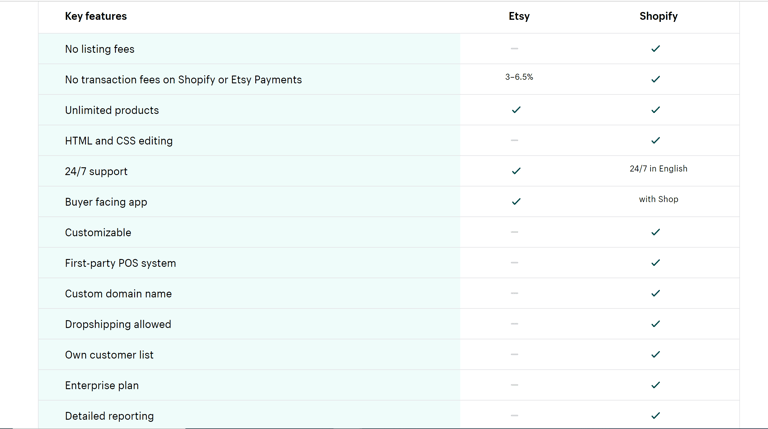Image resolution: width=768 pixels, height=429 pixels.
Task: Click Shopify checkmark for Enterprise plan
Action: (656, 385)
